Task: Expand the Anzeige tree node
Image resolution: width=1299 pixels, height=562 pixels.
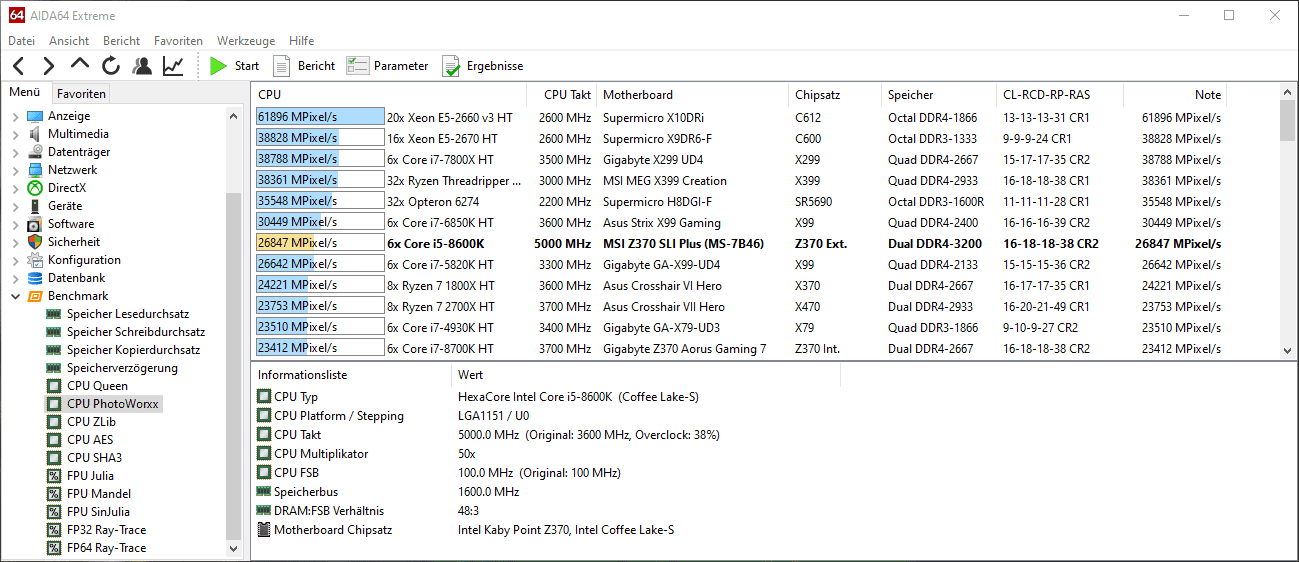Action: (15, 116)
